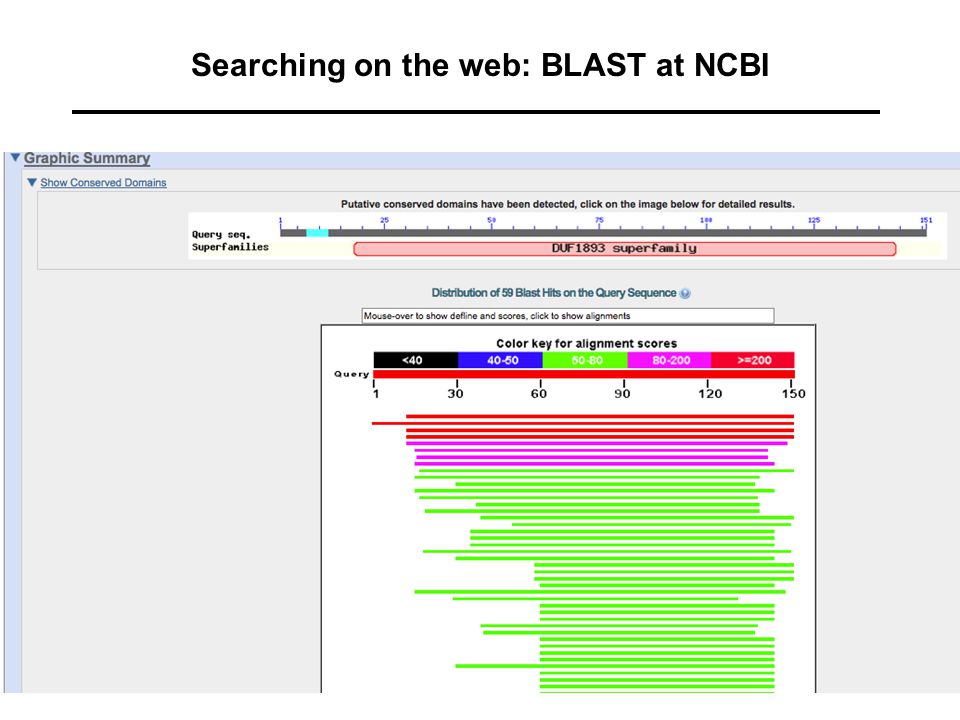Collapse the Graphic Summary triangle
This screenshot has height=720, width=960.
(15, 158)
